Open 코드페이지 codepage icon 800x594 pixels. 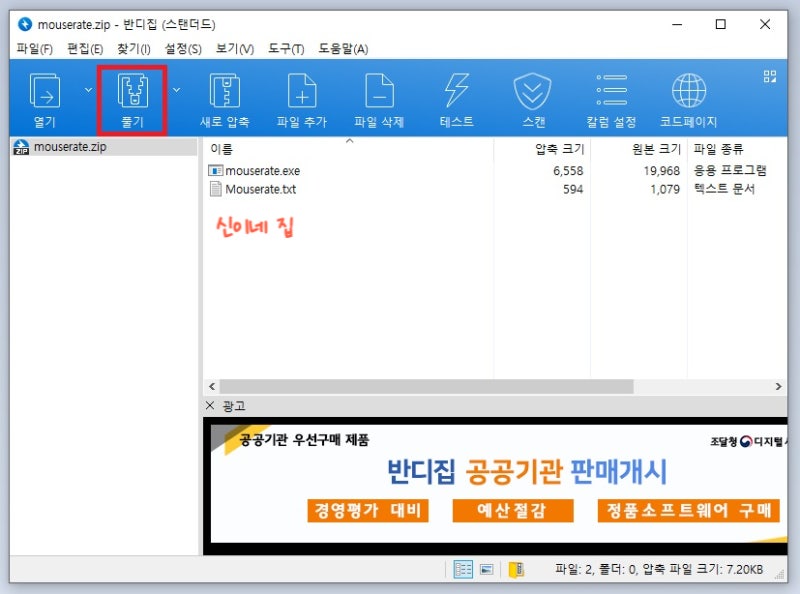point(688,98)
